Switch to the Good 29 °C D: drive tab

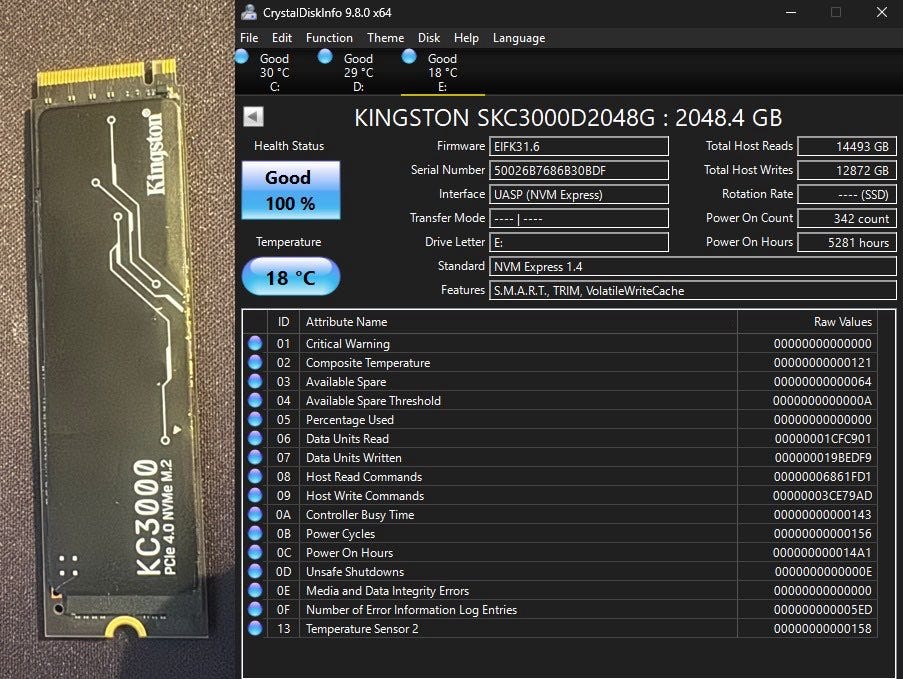[x=358, y=73]
